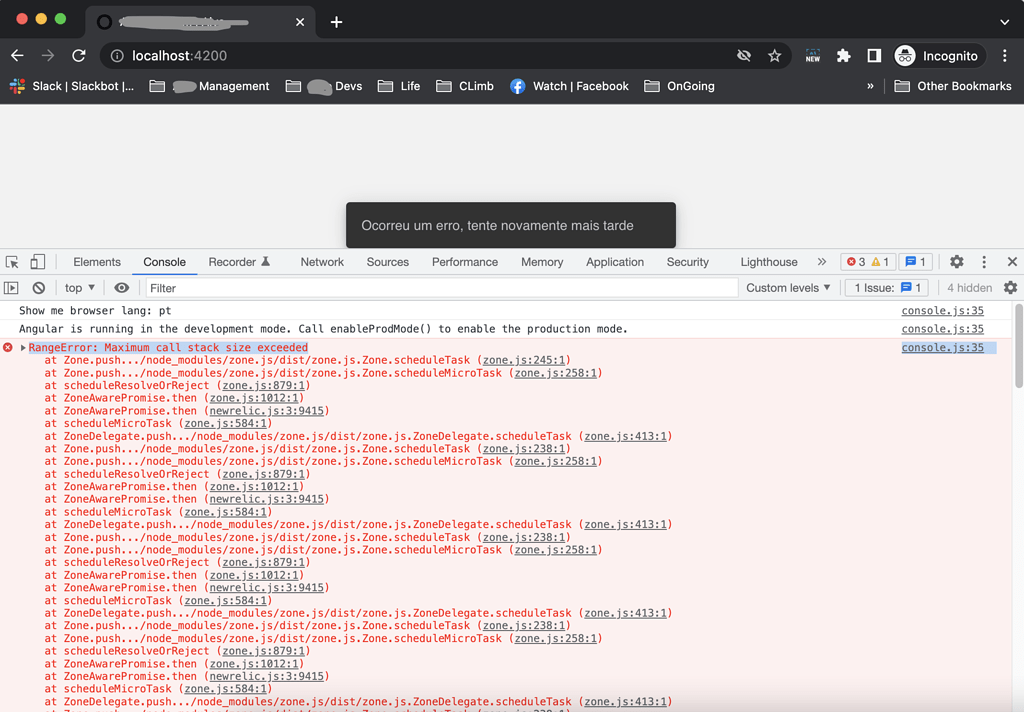Screen dimensions: 1024x712
Task: Open the Custom levels dropdown
Action: tap(789, 287)
